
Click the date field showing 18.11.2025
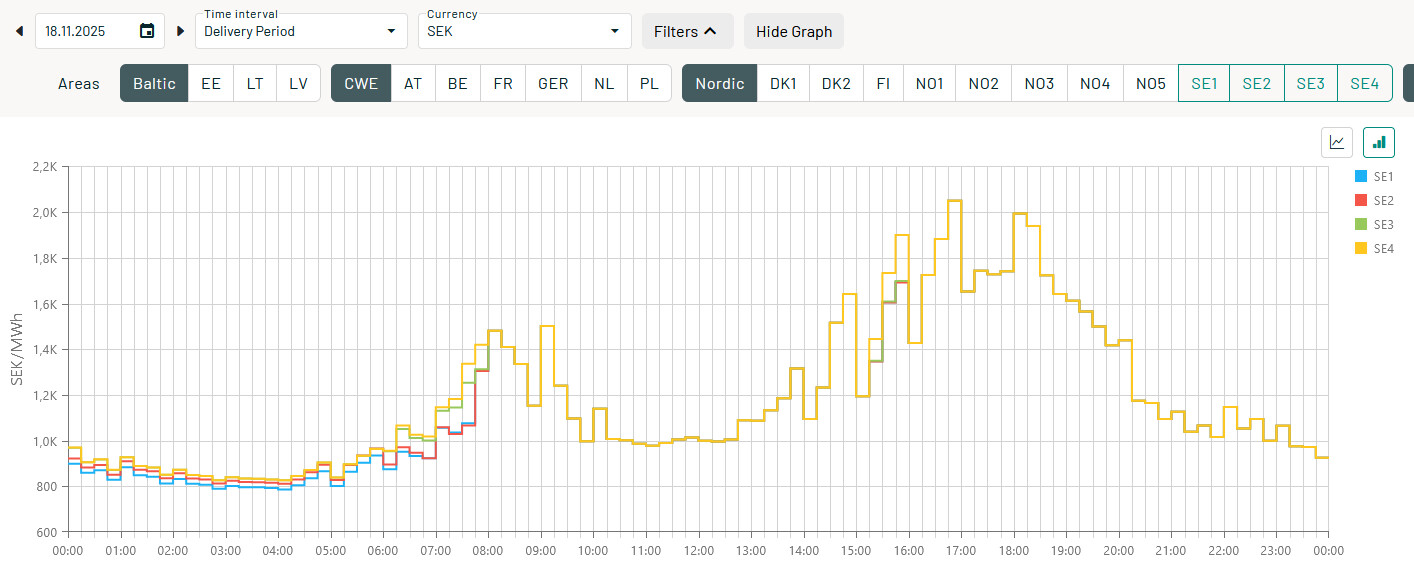tap(86, 31)
